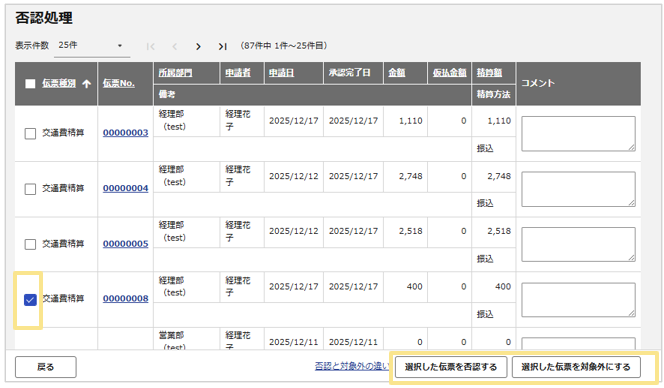
Task: Sort by 金額 column header
Action: click(x=397, y=73)
